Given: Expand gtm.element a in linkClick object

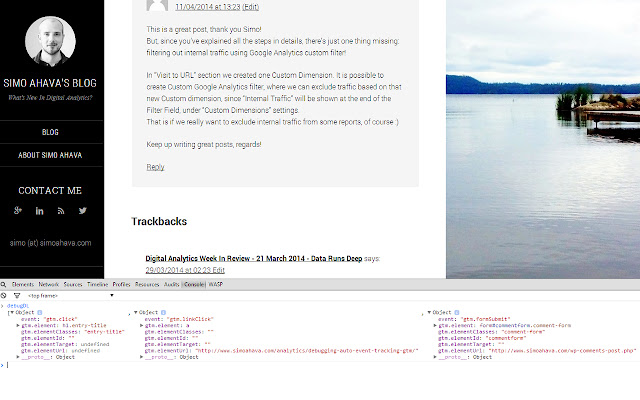Looking at the screenshot, I should tap(142, 325).
